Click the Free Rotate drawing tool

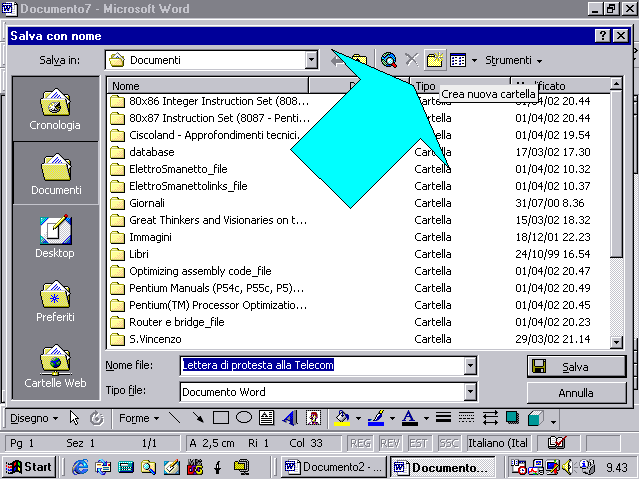[97, 418]
